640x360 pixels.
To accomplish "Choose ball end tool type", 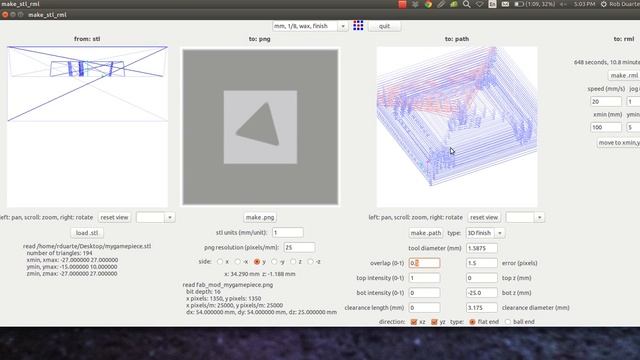I will click(x=508, y=322).
